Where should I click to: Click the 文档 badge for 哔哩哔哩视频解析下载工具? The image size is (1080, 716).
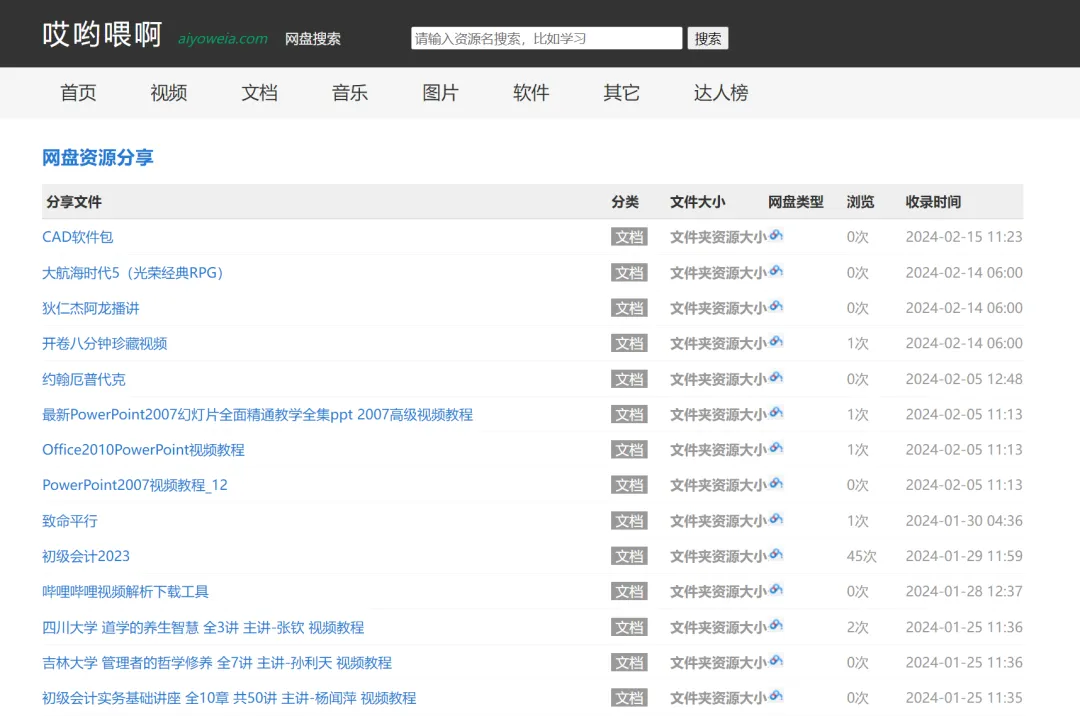coord(629,592)
